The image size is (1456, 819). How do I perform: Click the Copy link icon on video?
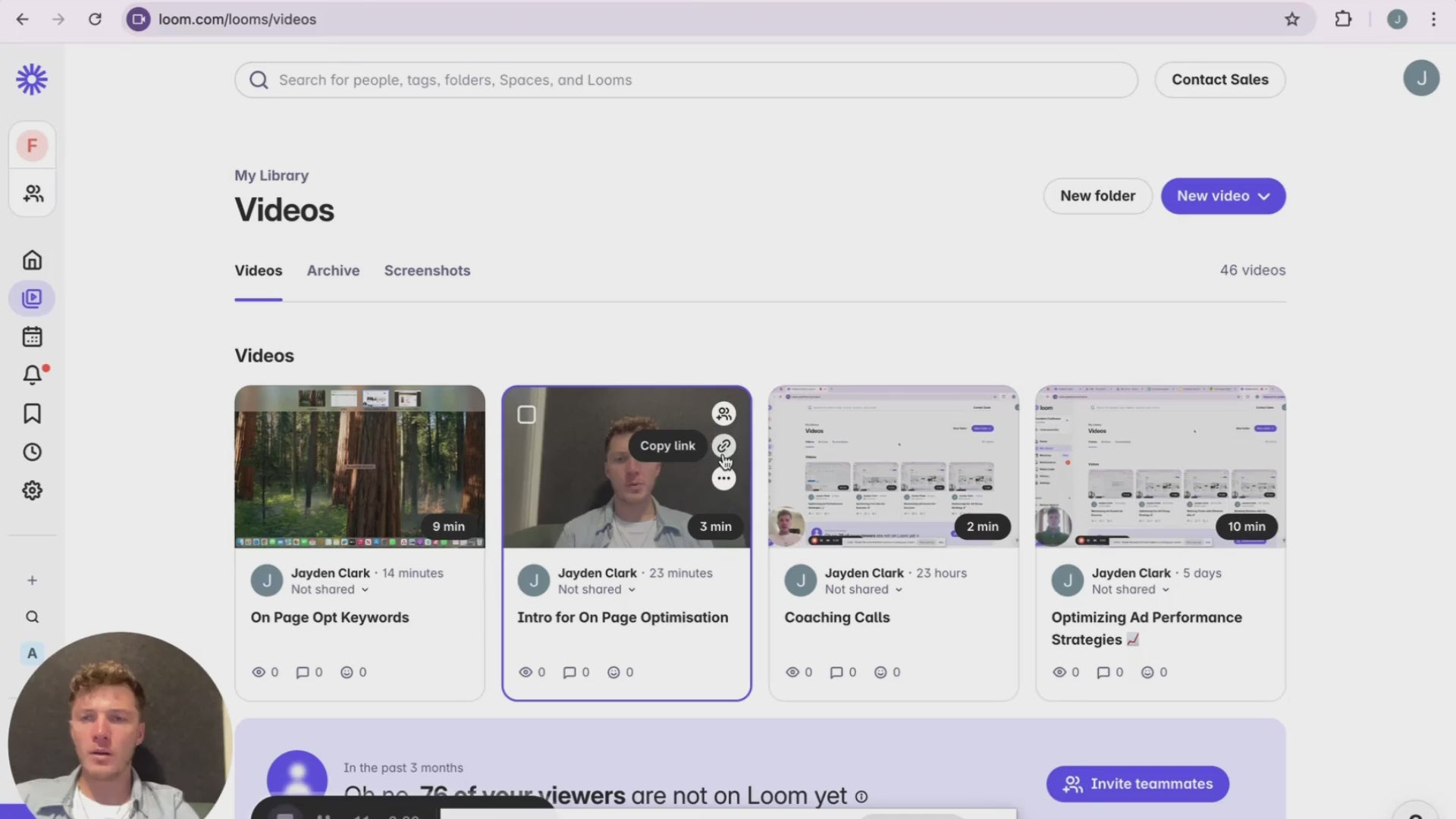[x=723, y=446]
